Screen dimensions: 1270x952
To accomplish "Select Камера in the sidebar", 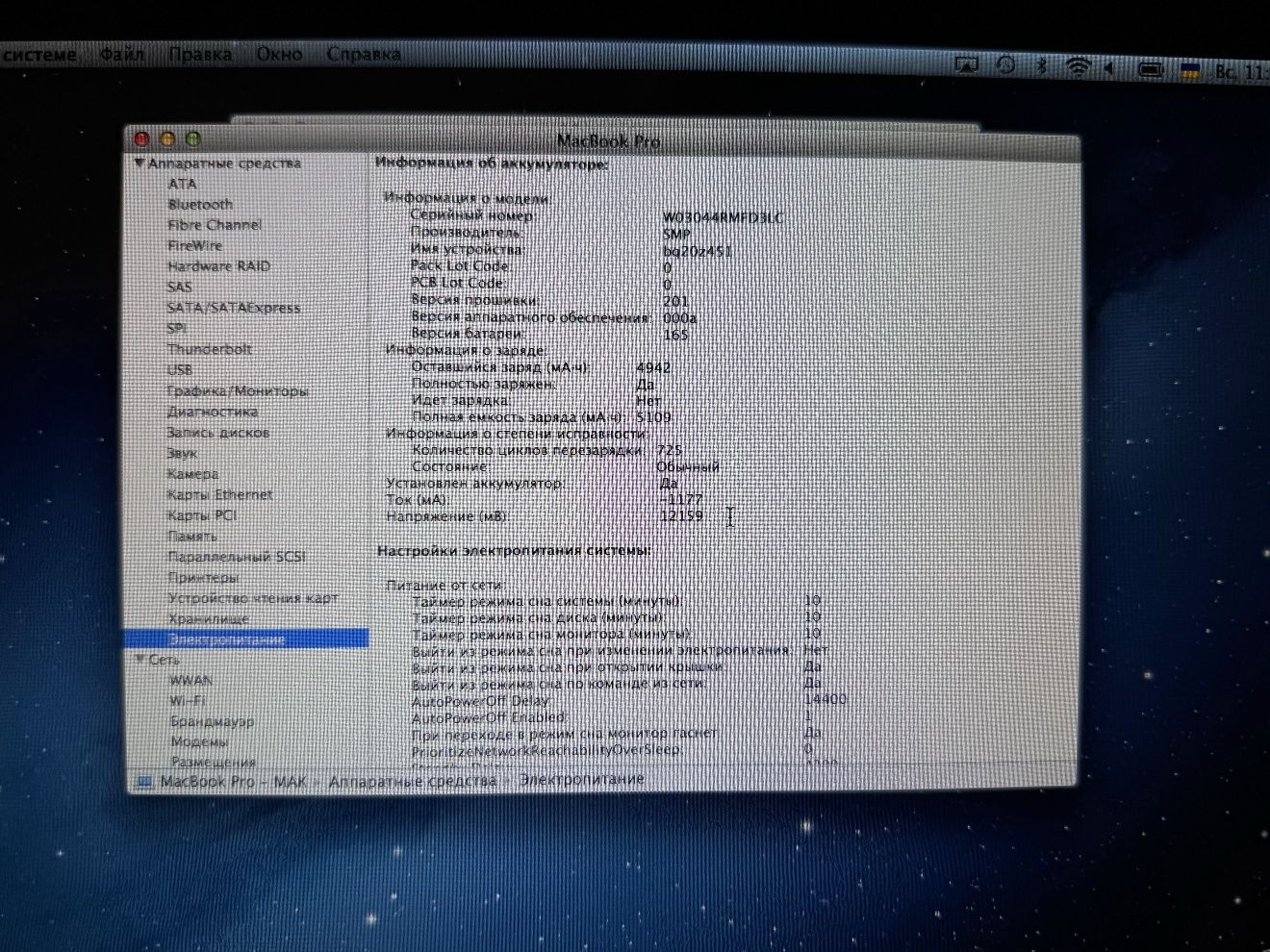I will pyautogui.click(x=192, y=474).
